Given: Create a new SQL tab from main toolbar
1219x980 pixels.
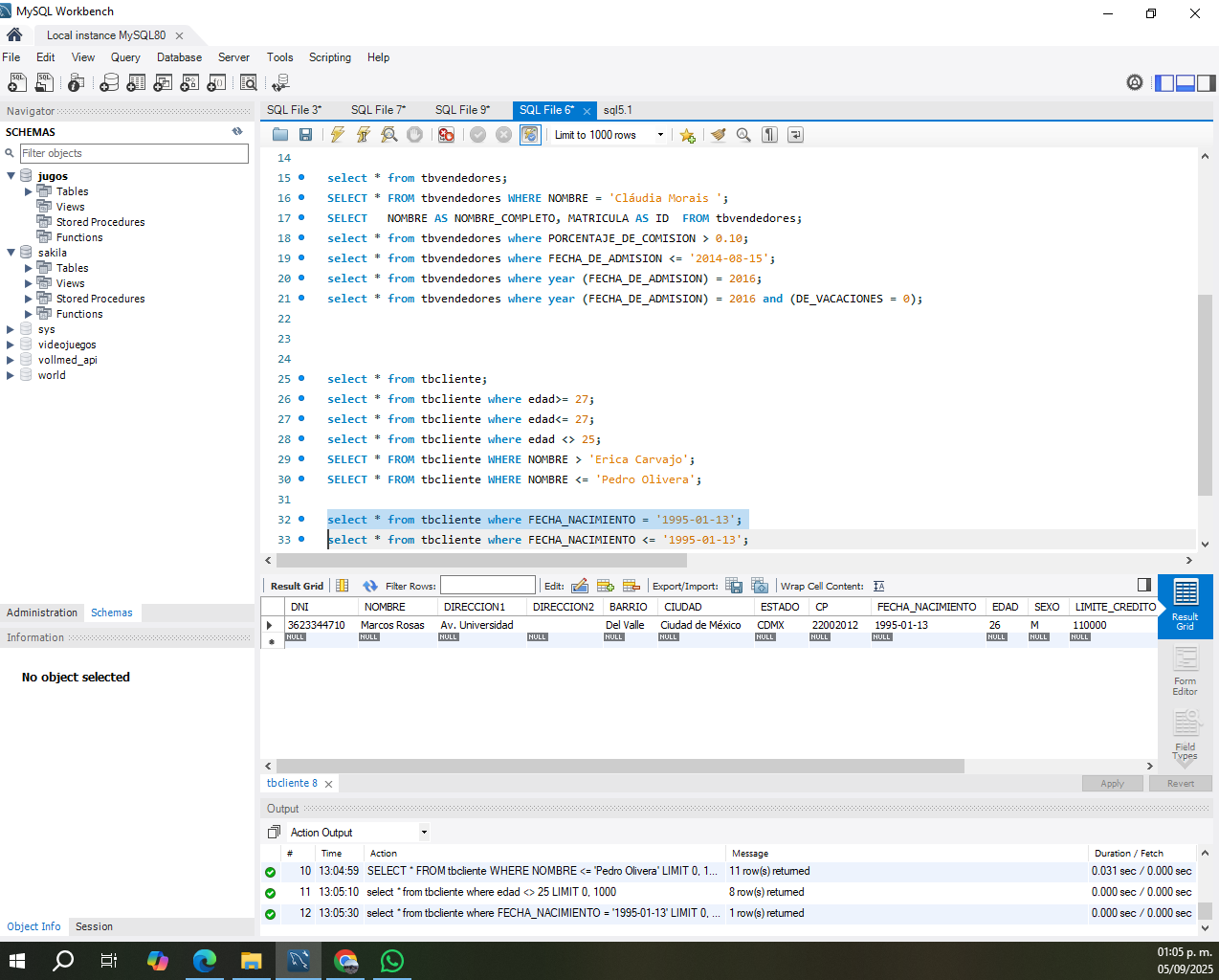Looking at the screenshot, I should 17,83.
